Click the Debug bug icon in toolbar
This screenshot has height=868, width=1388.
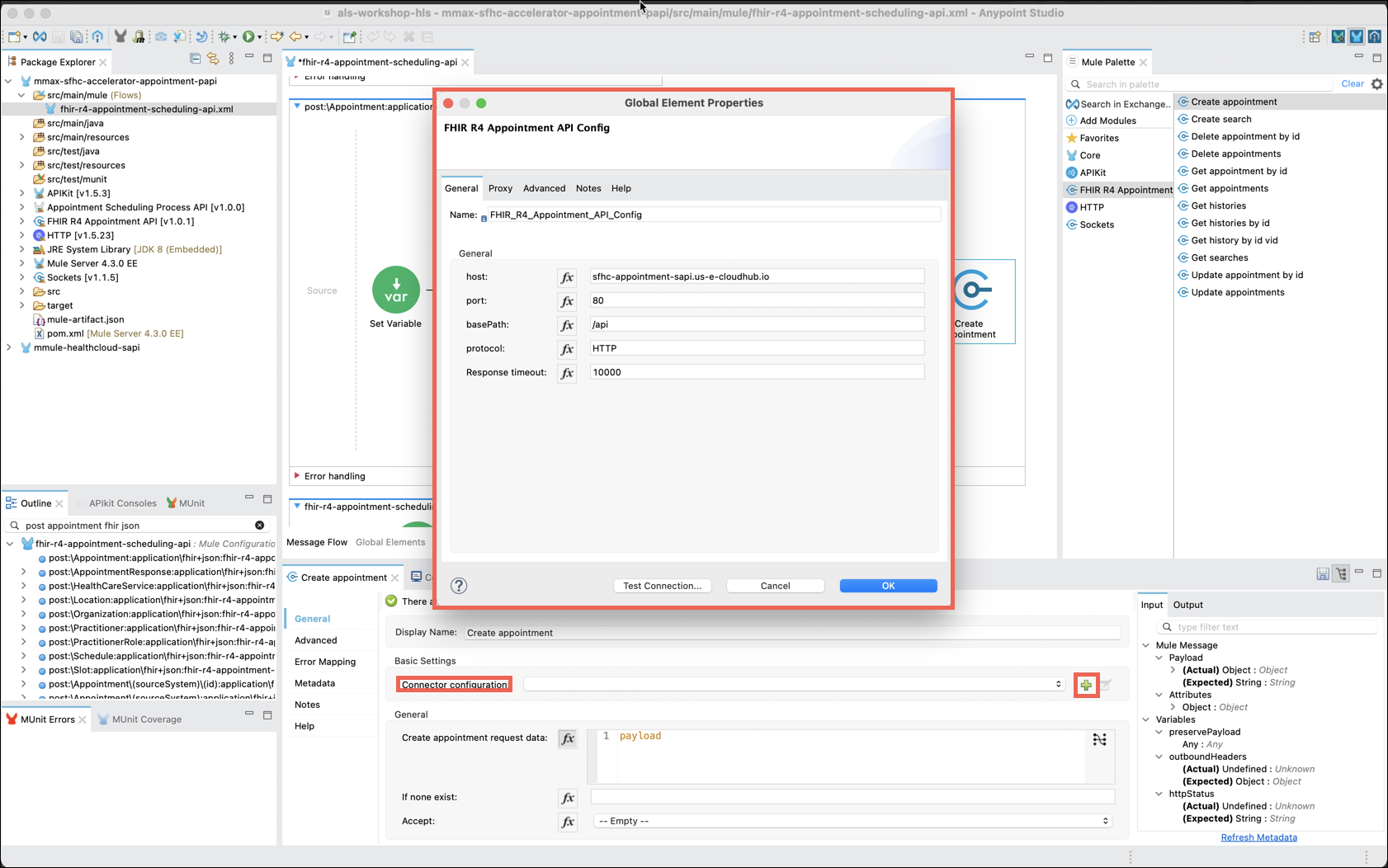click(224, 36)
